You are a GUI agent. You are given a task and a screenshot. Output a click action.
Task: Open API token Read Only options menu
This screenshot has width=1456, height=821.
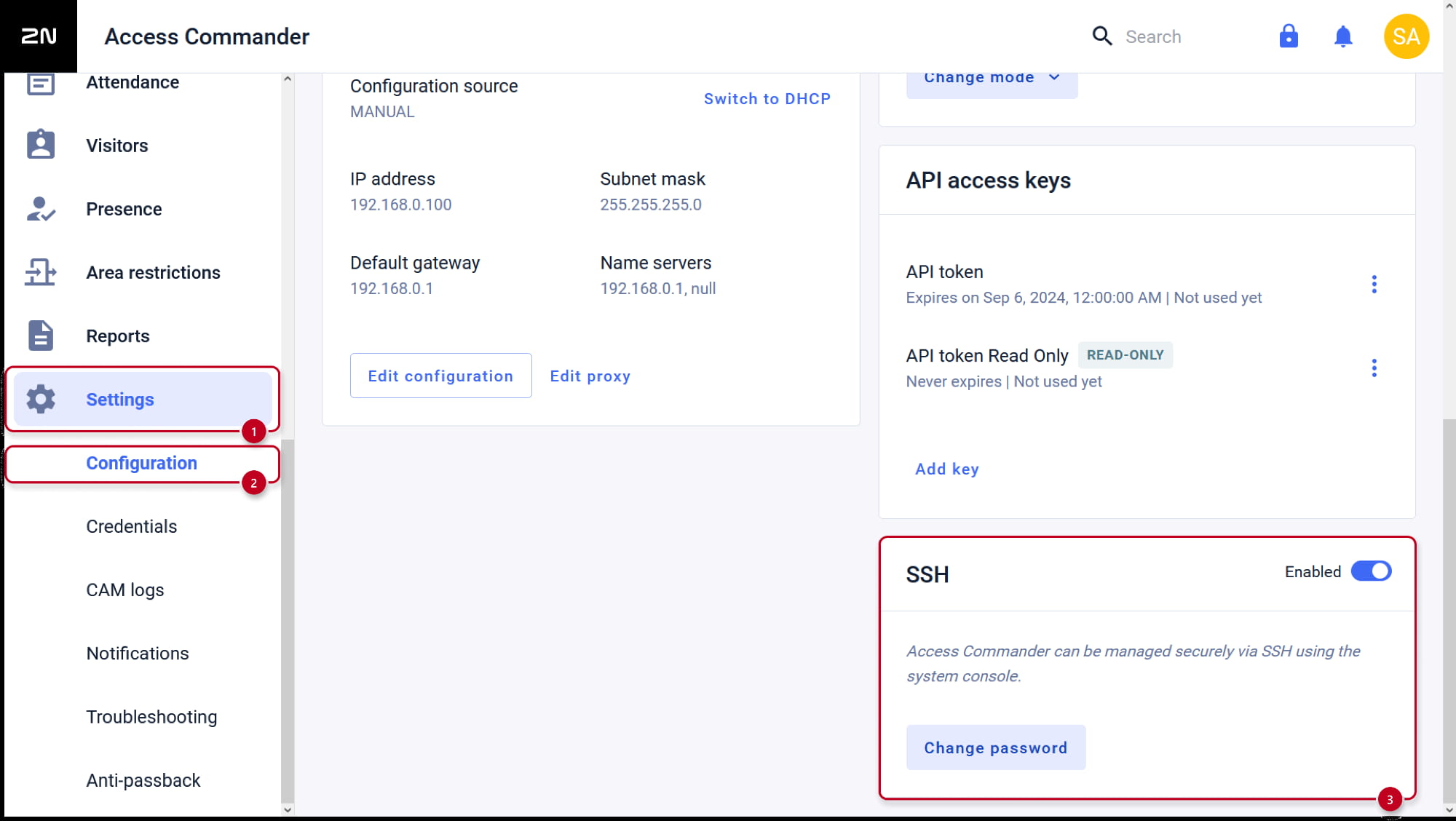coord(1374,368)
